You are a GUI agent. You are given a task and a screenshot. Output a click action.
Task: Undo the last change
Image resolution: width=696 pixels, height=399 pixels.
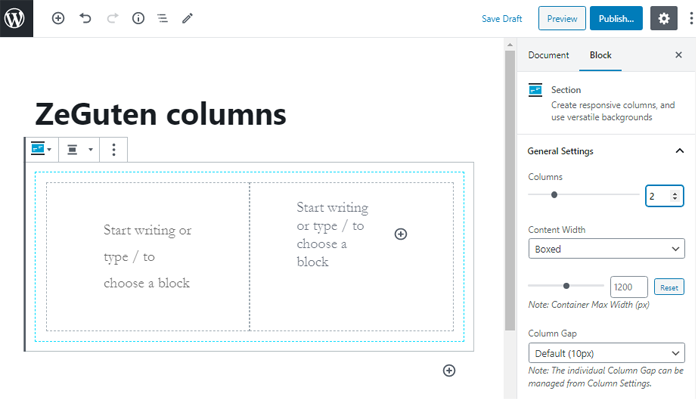pos(85,18)
